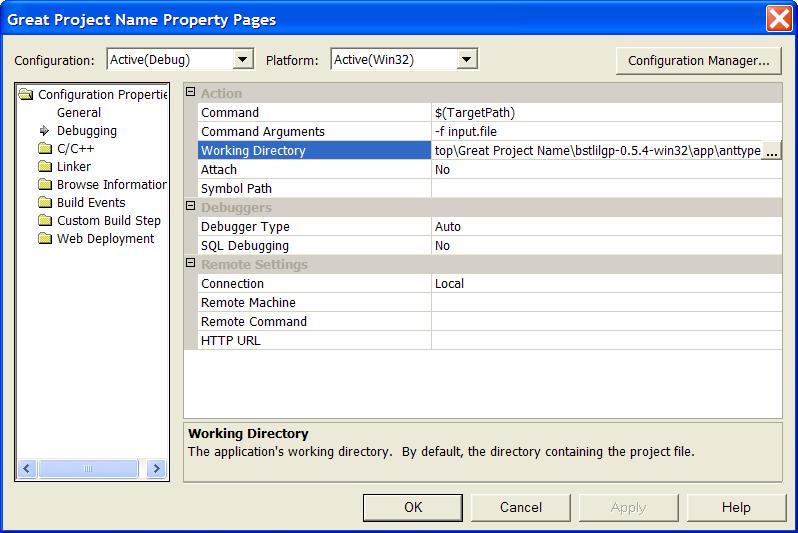Click the Command Arguments value field
This screenshot has width=798, height=533.
pos(606,131)
